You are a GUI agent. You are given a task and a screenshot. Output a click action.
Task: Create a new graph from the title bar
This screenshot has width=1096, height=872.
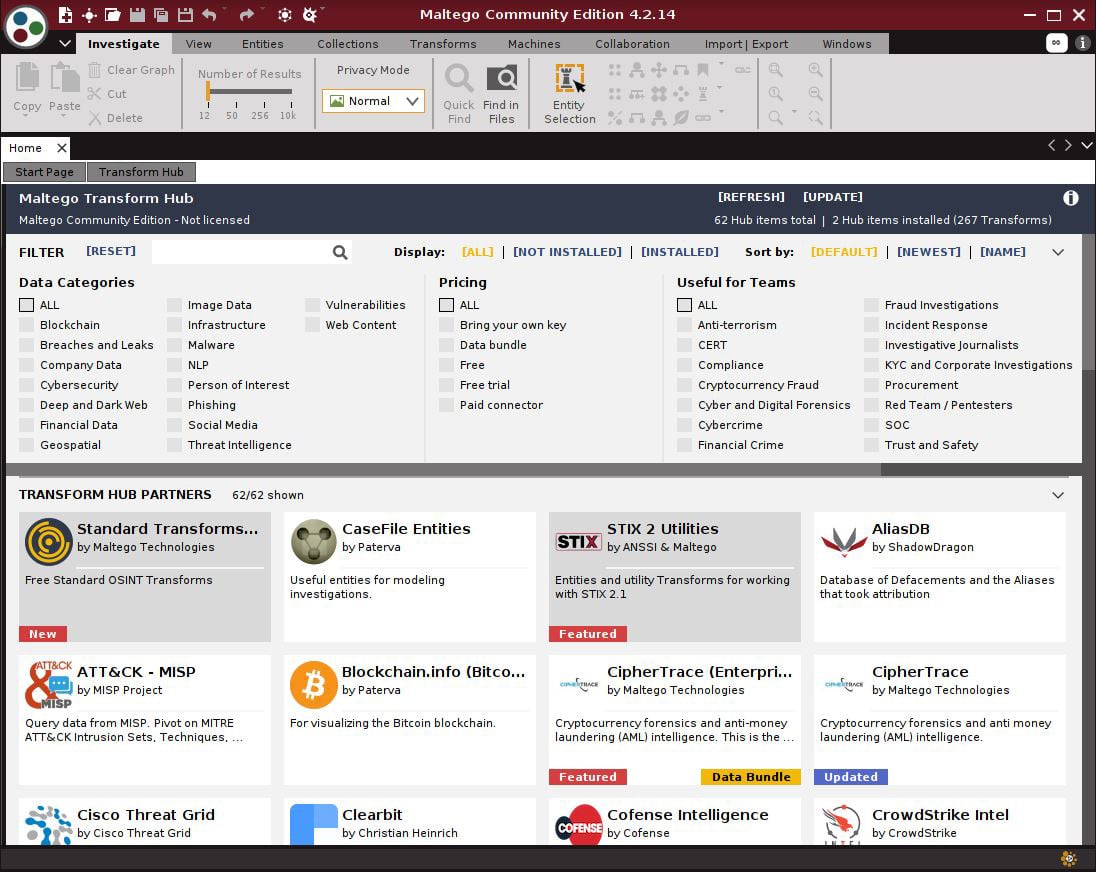click(x=65, y=15)
